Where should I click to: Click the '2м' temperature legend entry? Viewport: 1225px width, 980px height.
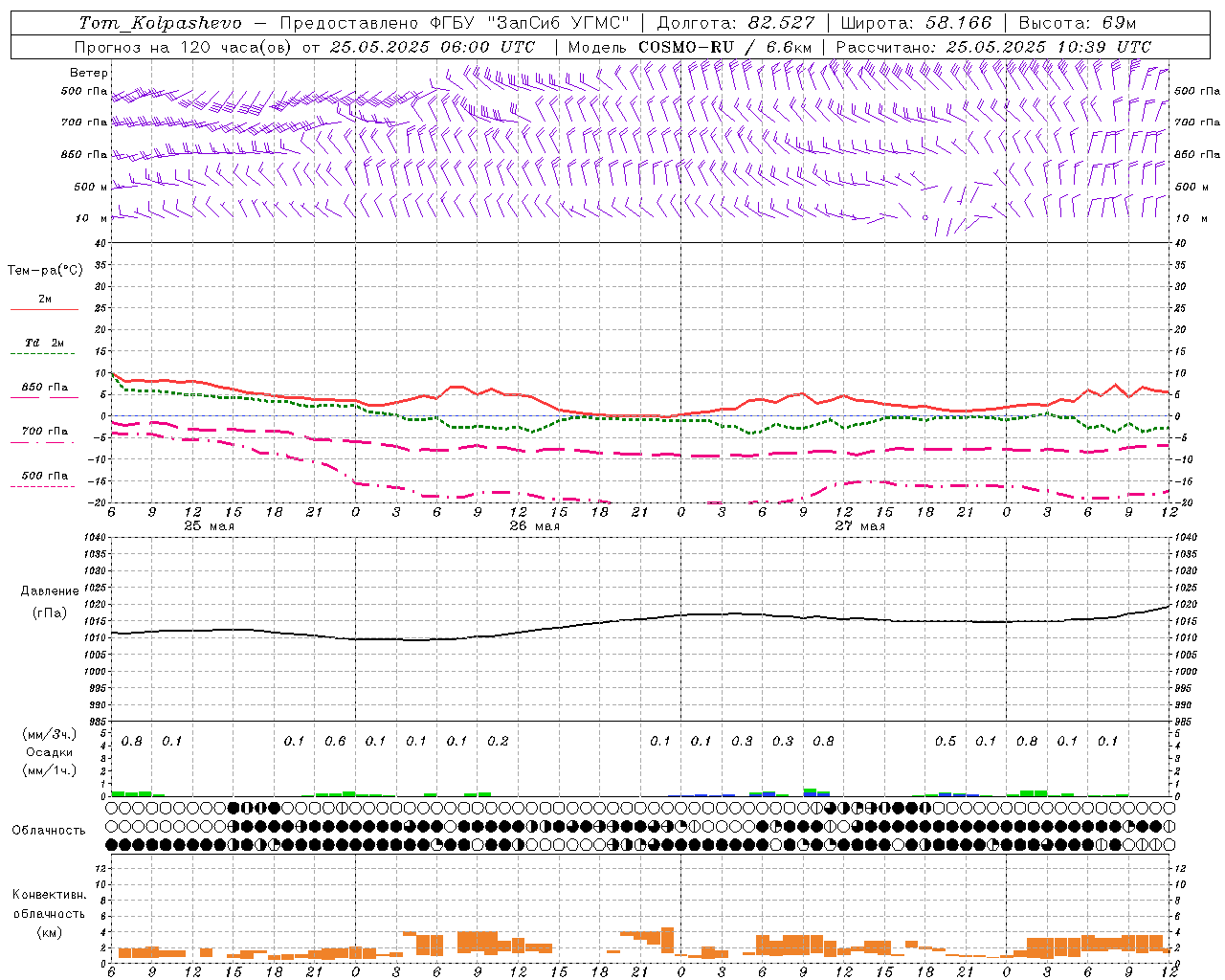pos(45,299)
